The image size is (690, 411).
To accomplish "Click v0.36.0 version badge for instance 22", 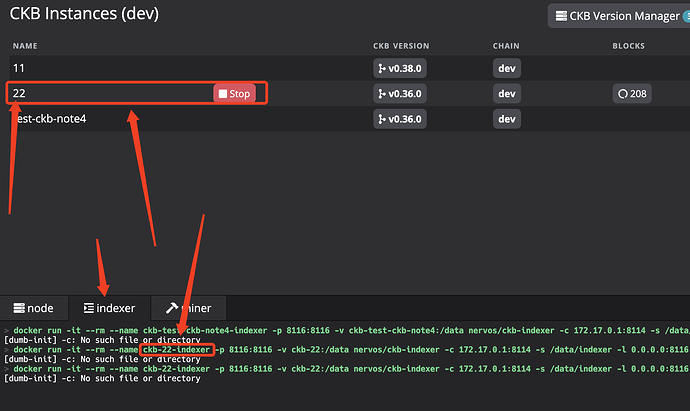I will point(400,94).
